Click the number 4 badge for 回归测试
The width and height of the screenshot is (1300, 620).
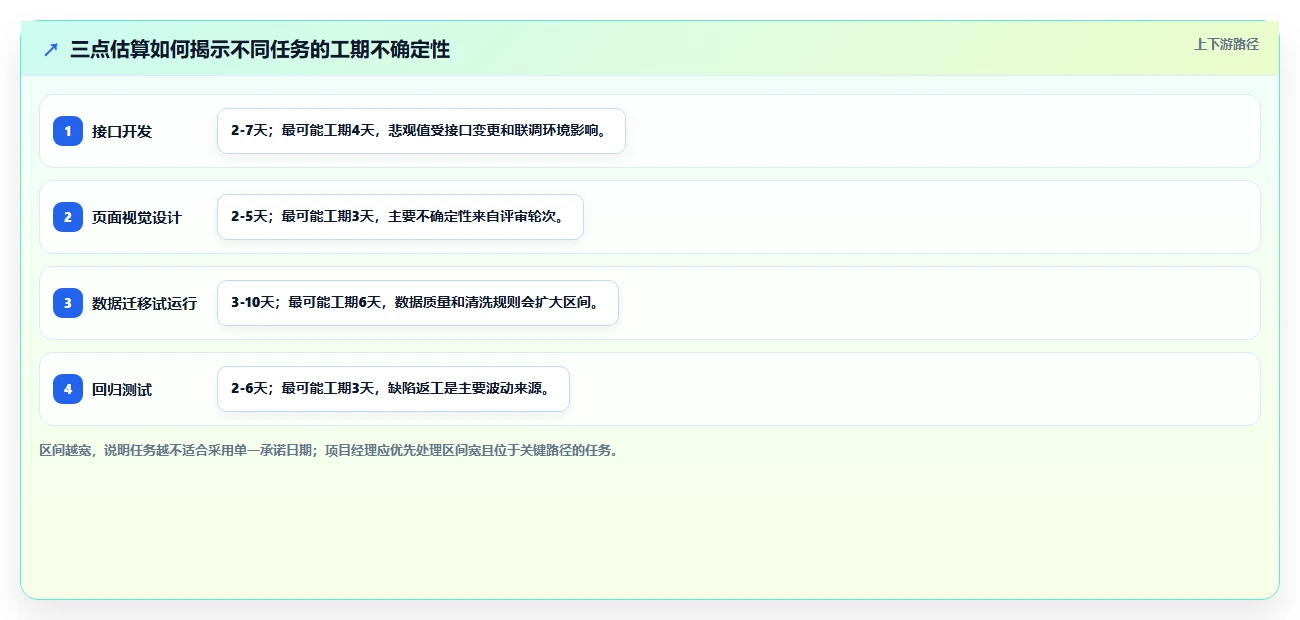point(68,389)
